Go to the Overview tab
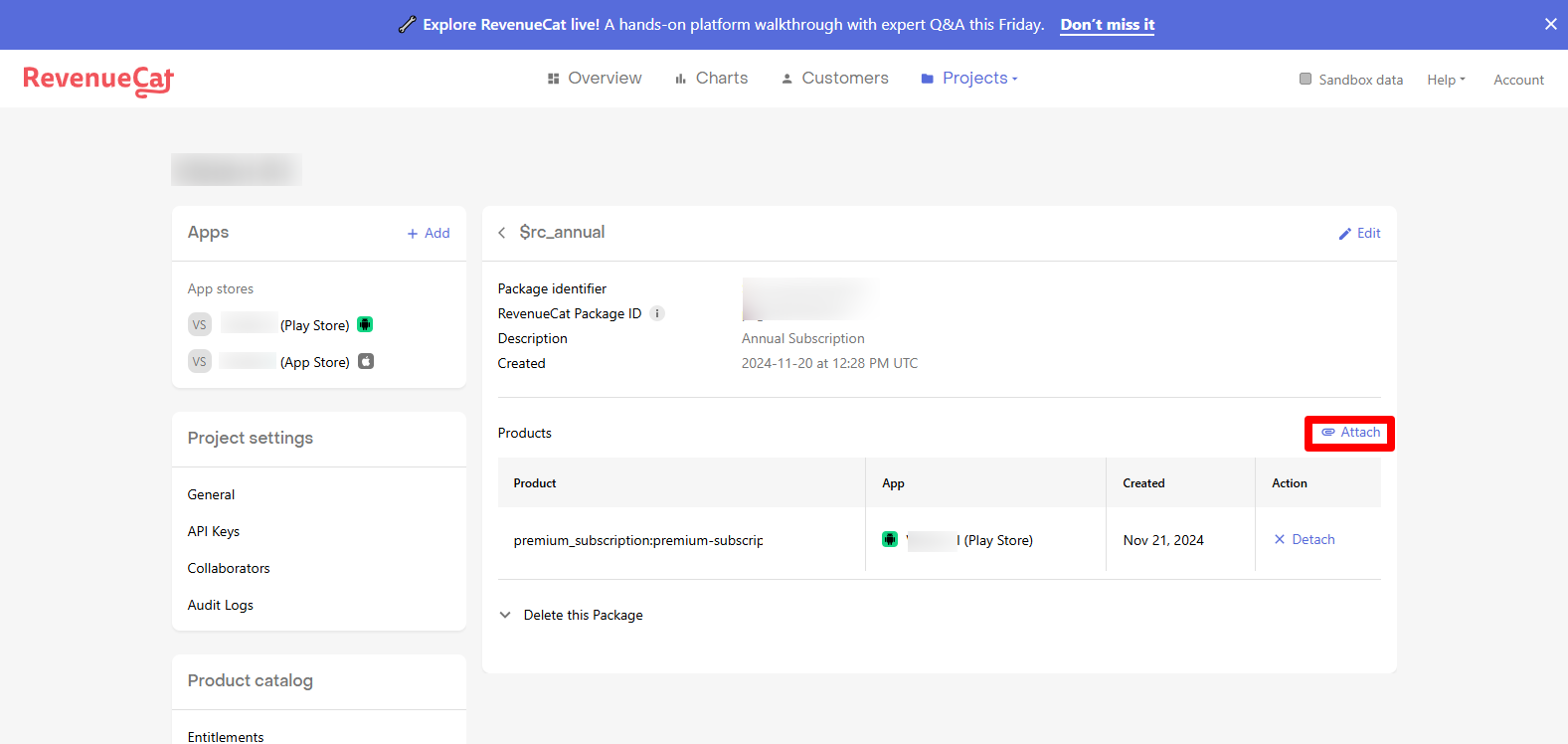 [x=595, y=79]
